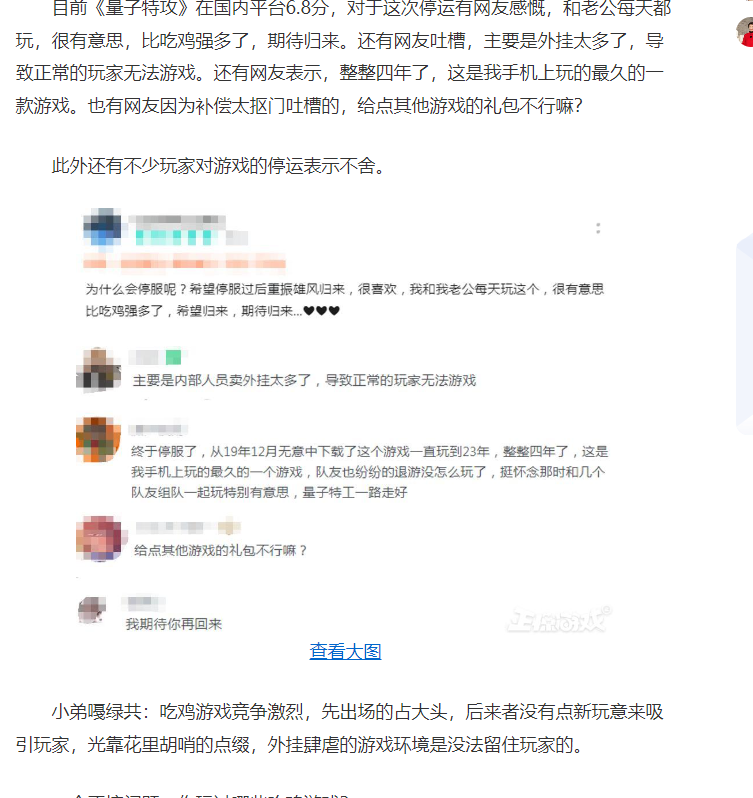The height and width of the screenshot is (798, 753).
Task: Click the comment 为什么会停服呢
Action: (344, 300)
